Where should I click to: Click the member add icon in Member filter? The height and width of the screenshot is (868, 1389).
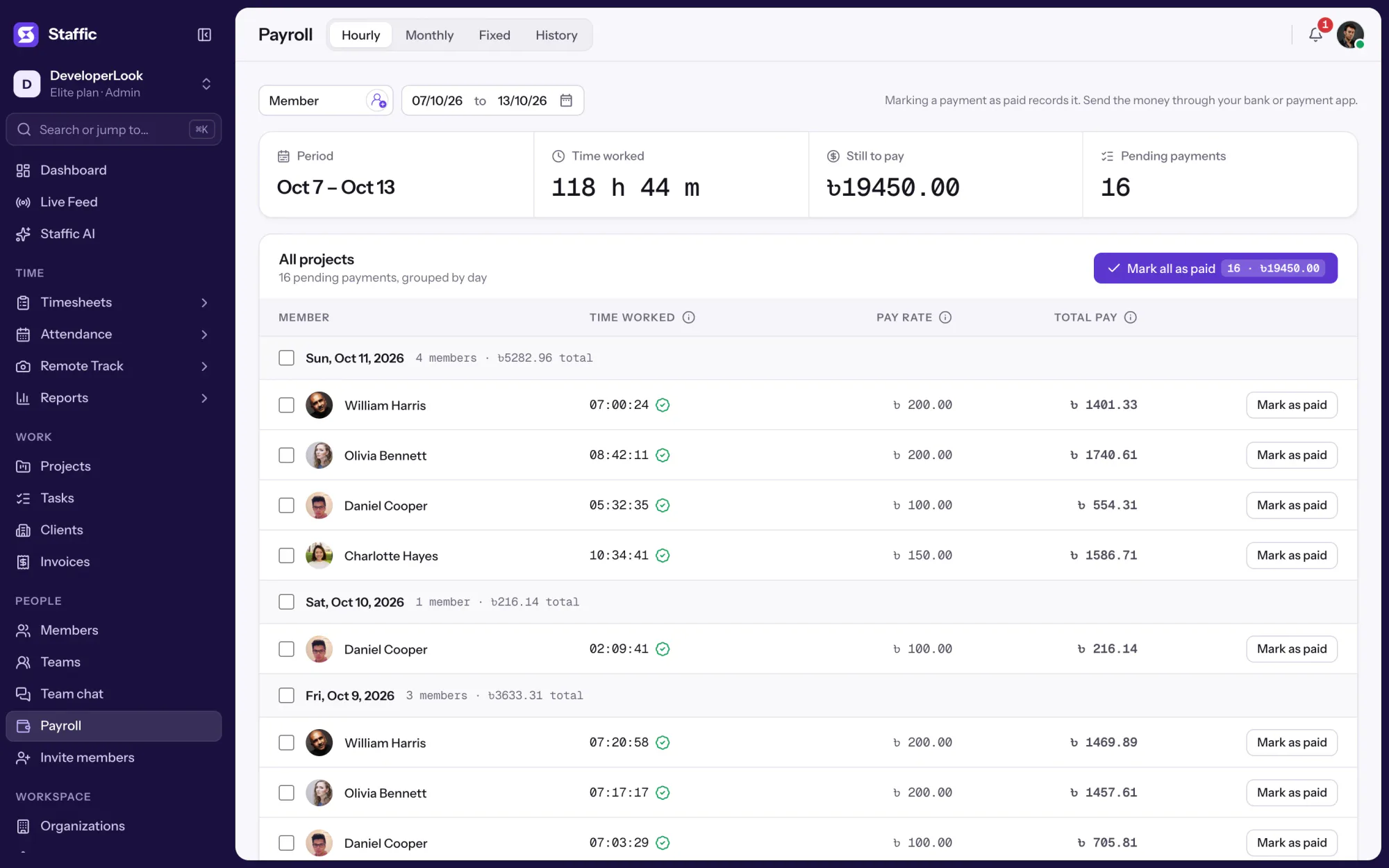pyautogui.click(x=378, y=101)
